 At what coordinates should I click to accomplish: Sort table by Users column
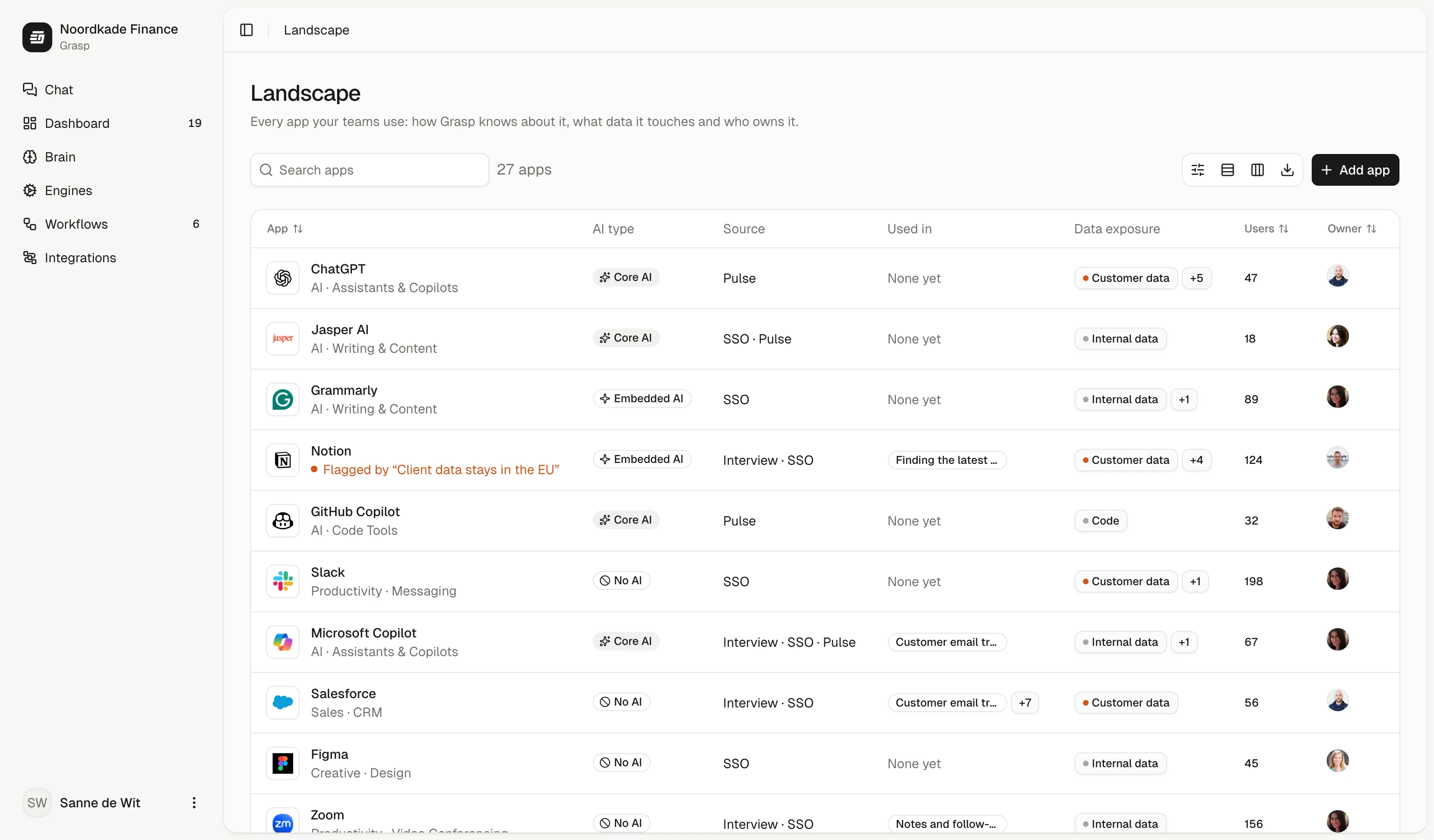click(x=1266, y=229)
